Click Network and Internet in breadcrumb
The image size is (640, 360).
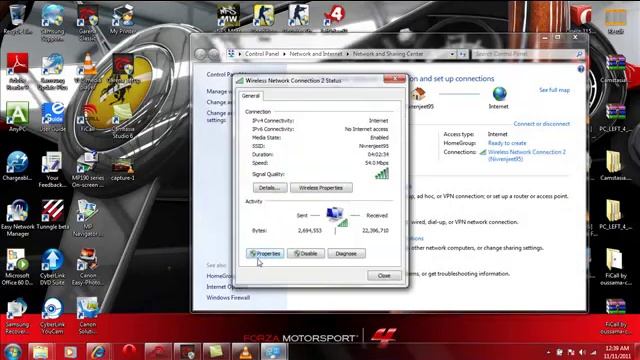(316, 54)
